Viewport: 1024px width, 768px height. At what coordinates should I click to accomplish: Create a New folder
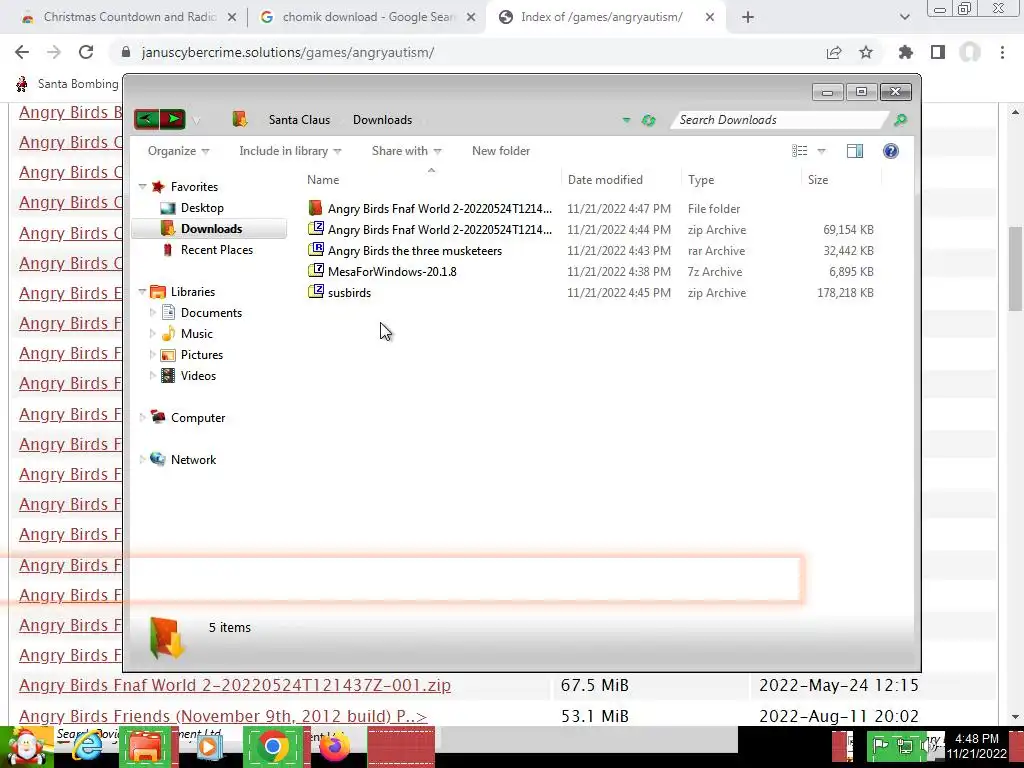[x=501, y=151]
